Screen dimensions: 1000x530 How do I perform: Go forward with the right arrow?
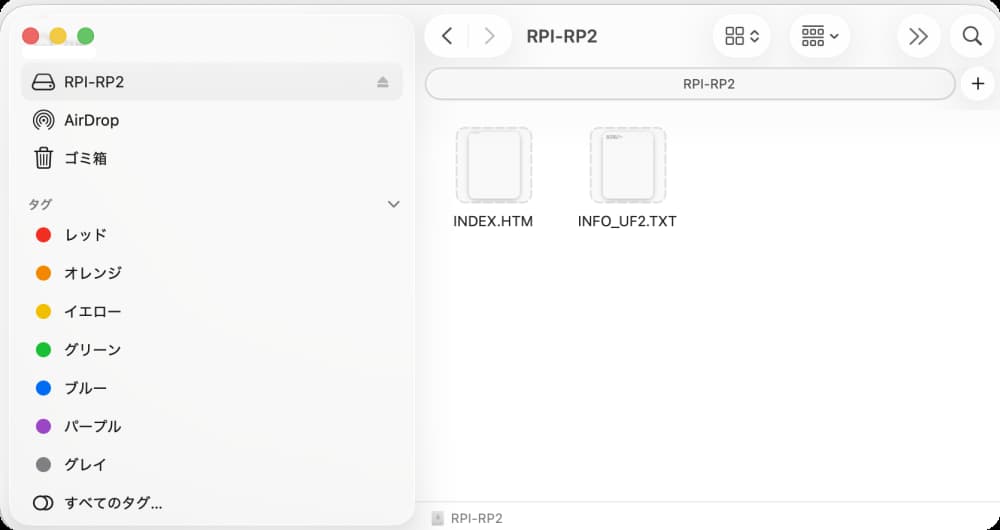tap(489, 36)
